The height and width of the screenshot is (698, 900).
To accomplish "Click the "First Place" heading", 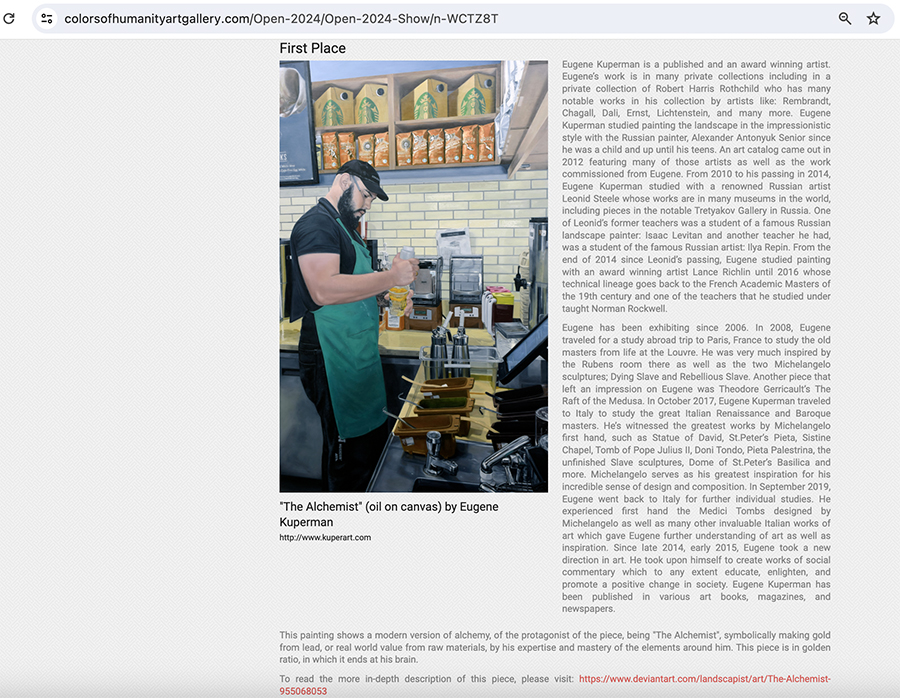I will point(312,48).
